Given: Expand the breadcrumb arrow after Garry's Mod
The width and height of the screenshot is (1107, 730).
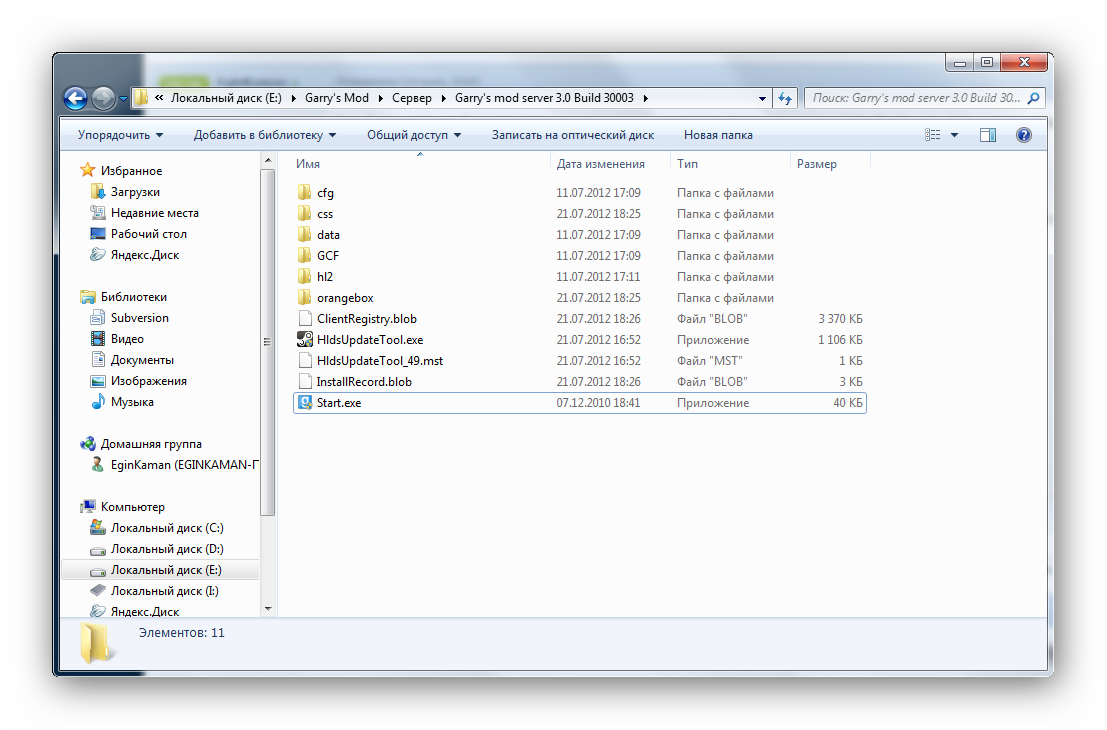Looking at the screenshot, I should [x=381, y=98].
